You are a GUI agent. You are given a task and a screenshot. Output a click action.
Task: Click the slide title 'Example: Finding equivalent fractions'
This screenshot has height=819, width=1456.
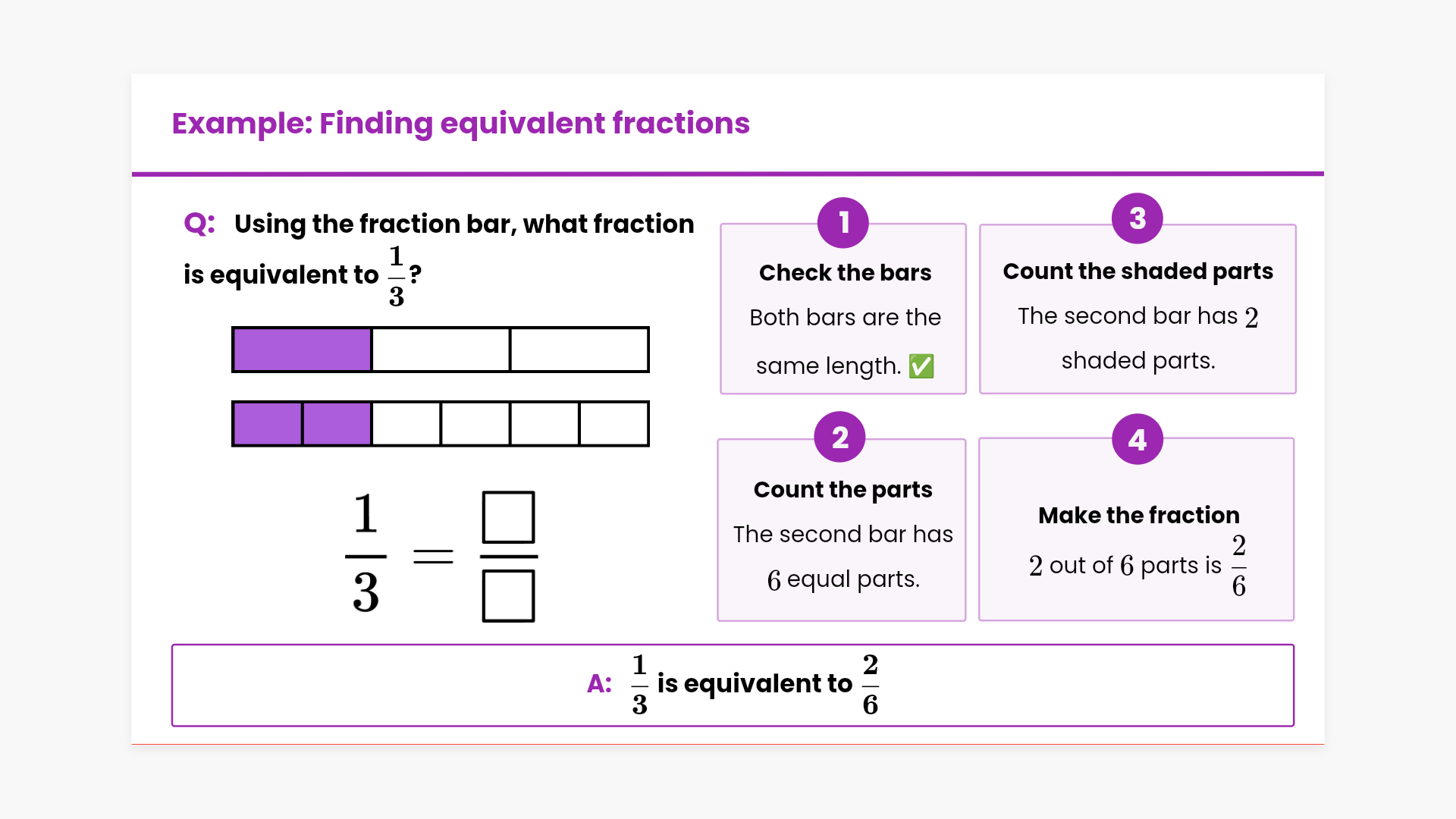point(460,124)
